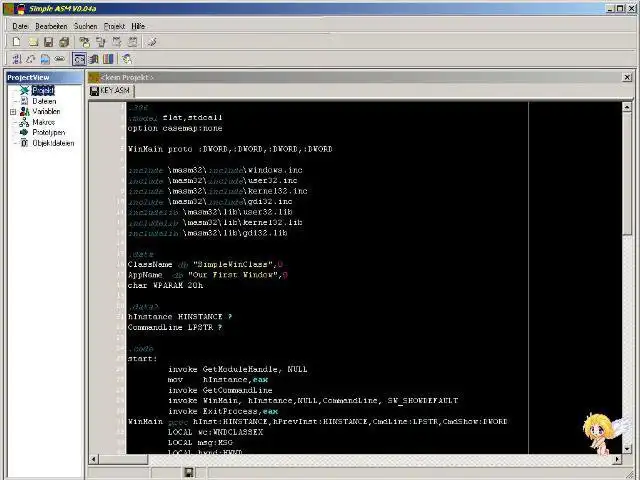Click the linked computers icon in the top toolbar

click(x=100, y=42)
